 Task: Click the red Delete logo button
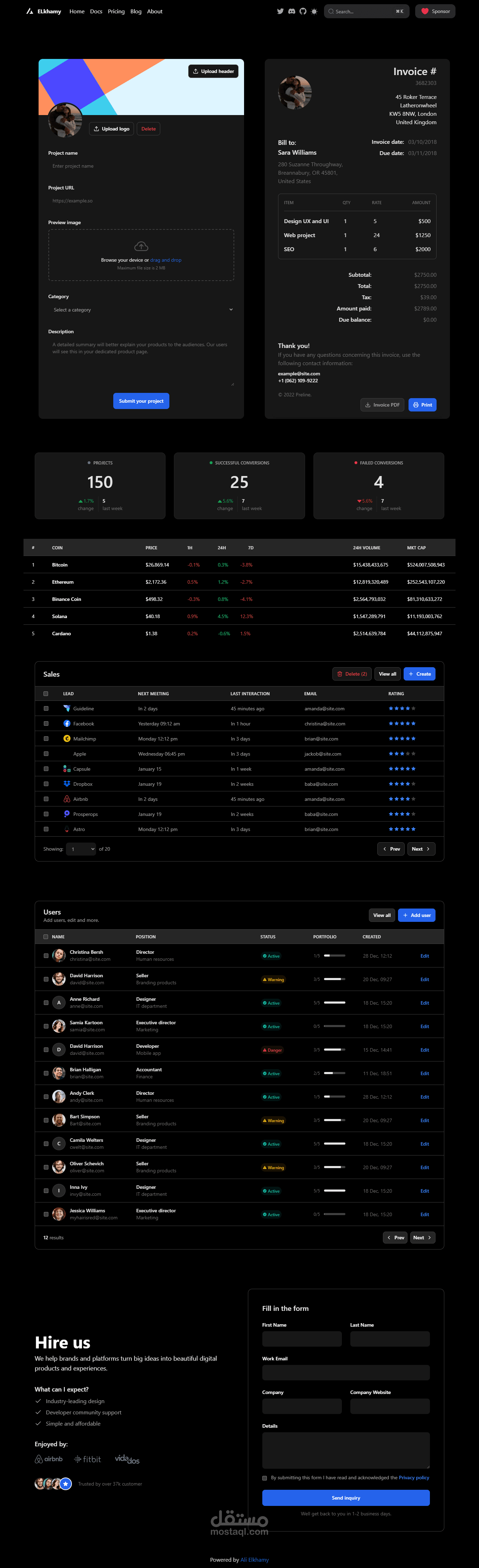pos(149,129)
